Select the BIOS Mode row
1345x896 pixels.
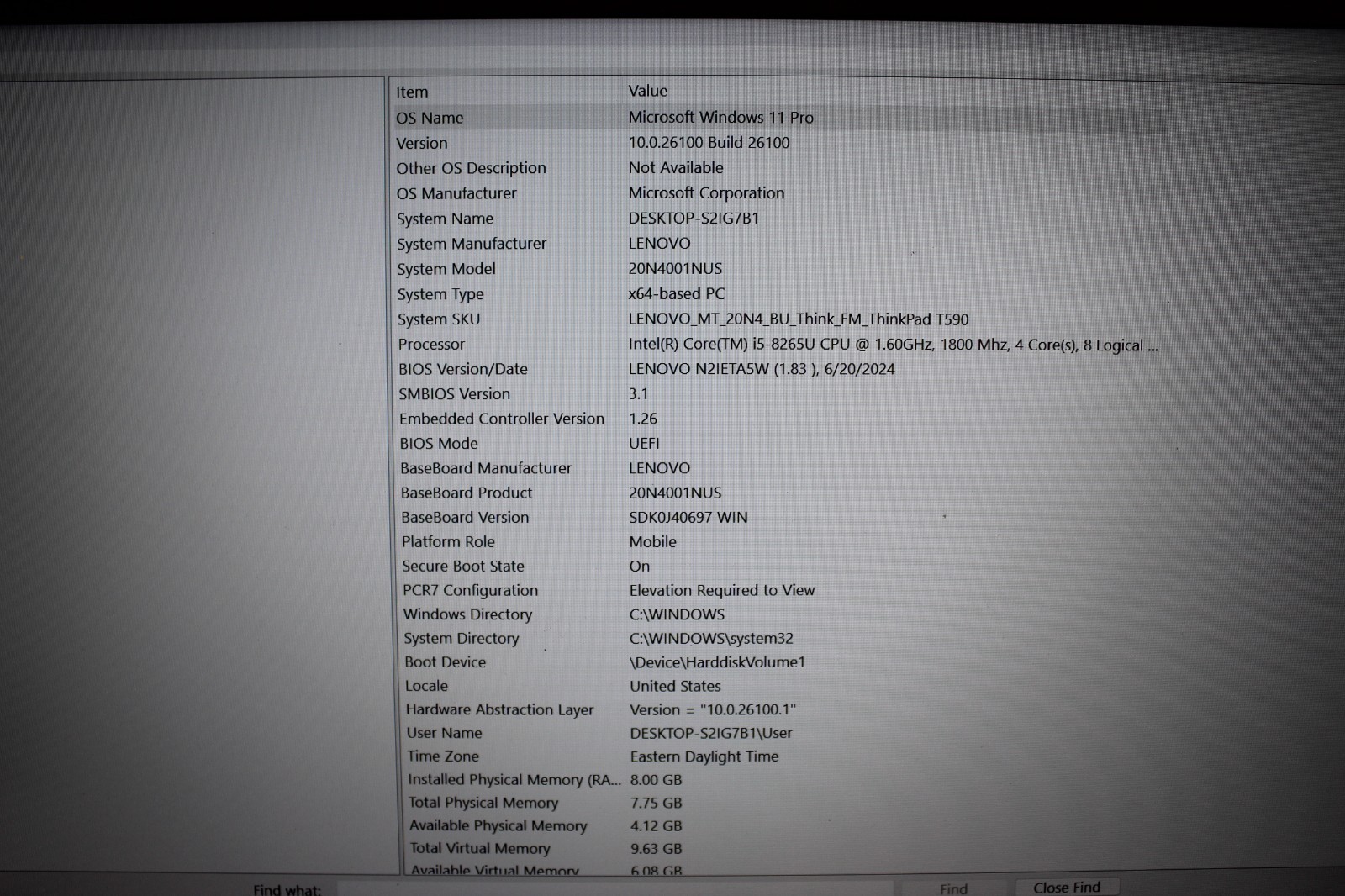782,443
